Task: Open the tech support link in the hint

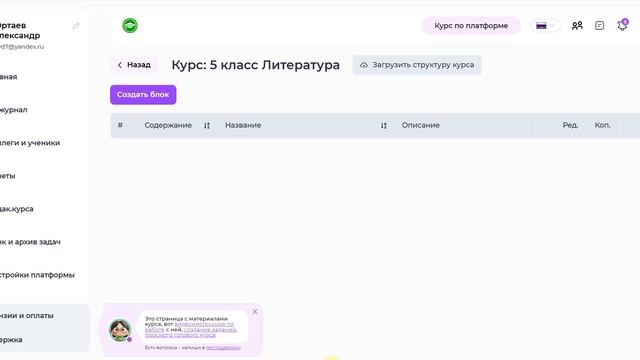Action: tap(223, 348)
